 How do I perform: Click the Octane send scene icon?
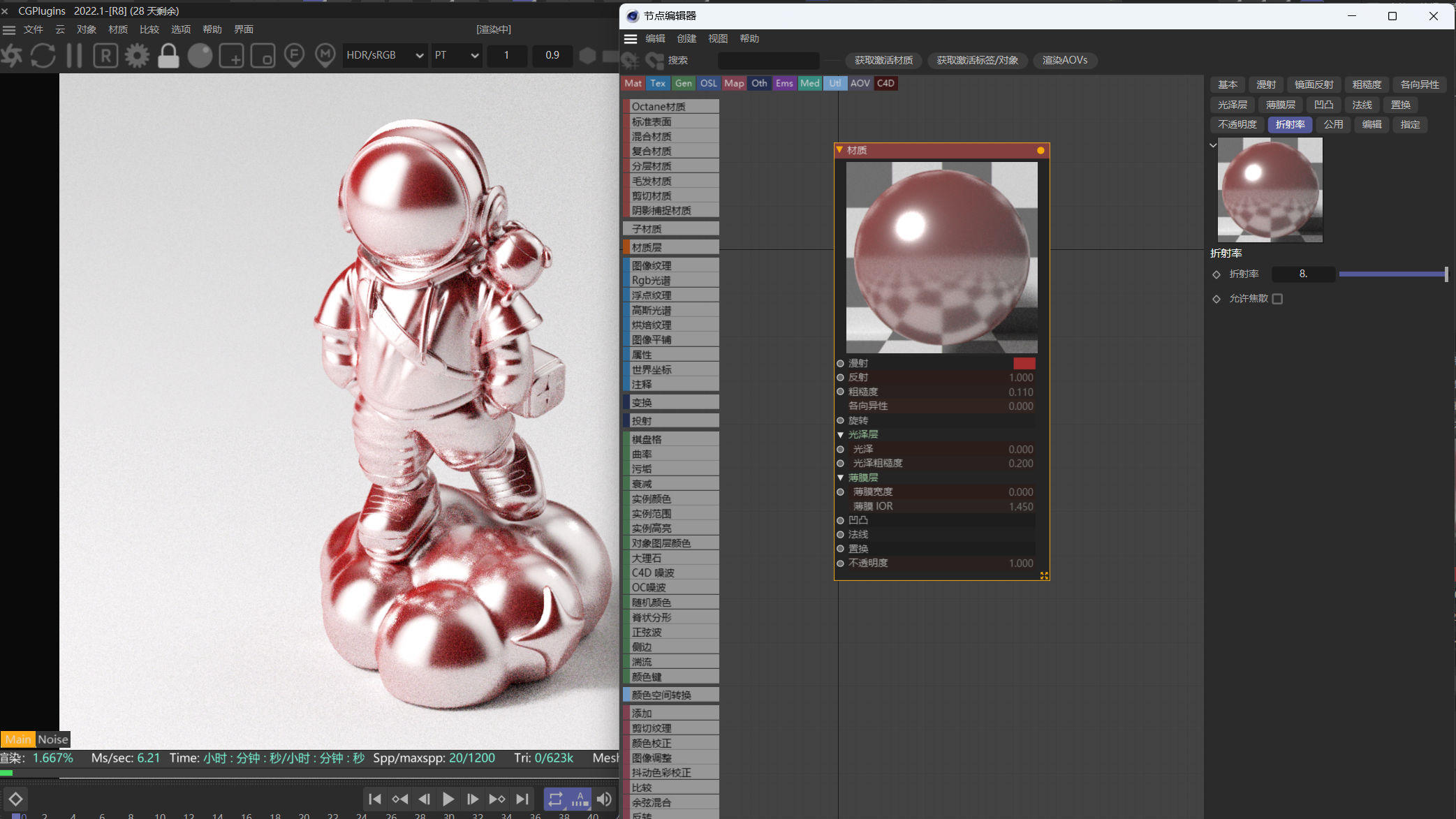coord(12,55)
